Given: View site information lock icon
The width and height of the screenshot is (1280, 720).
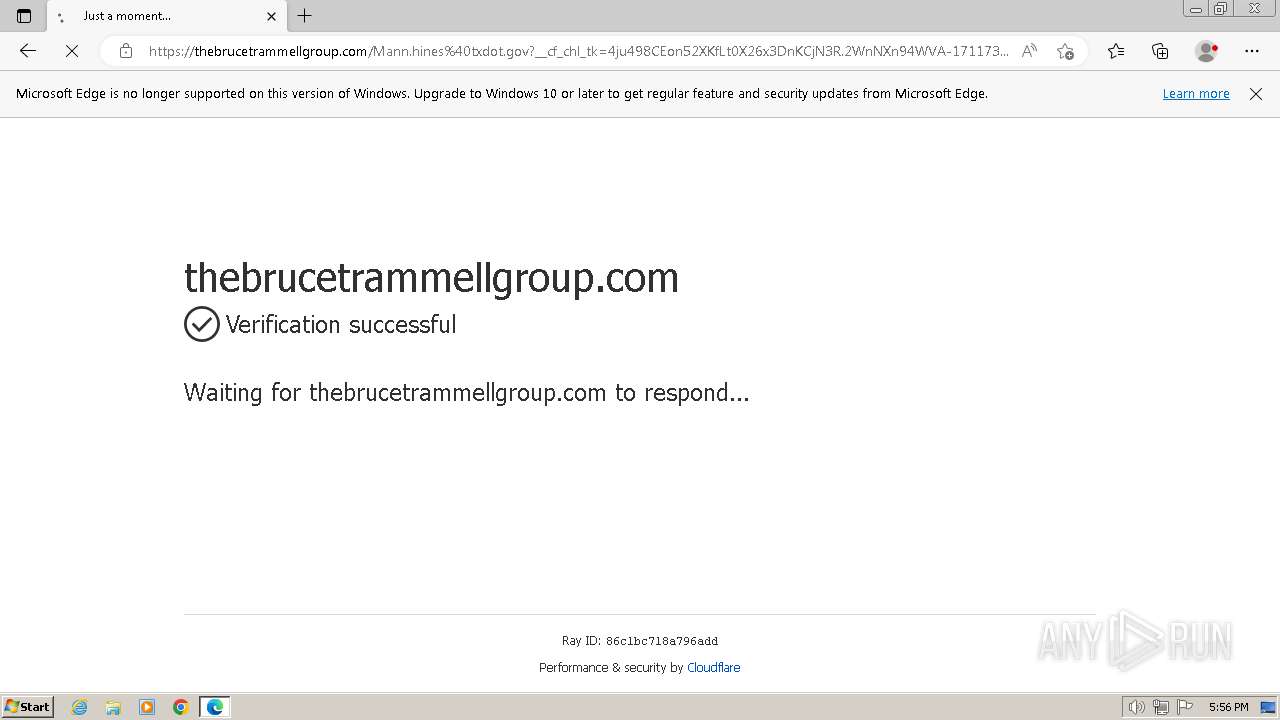Looking at the screenshot, I should (x=126, y=51).
